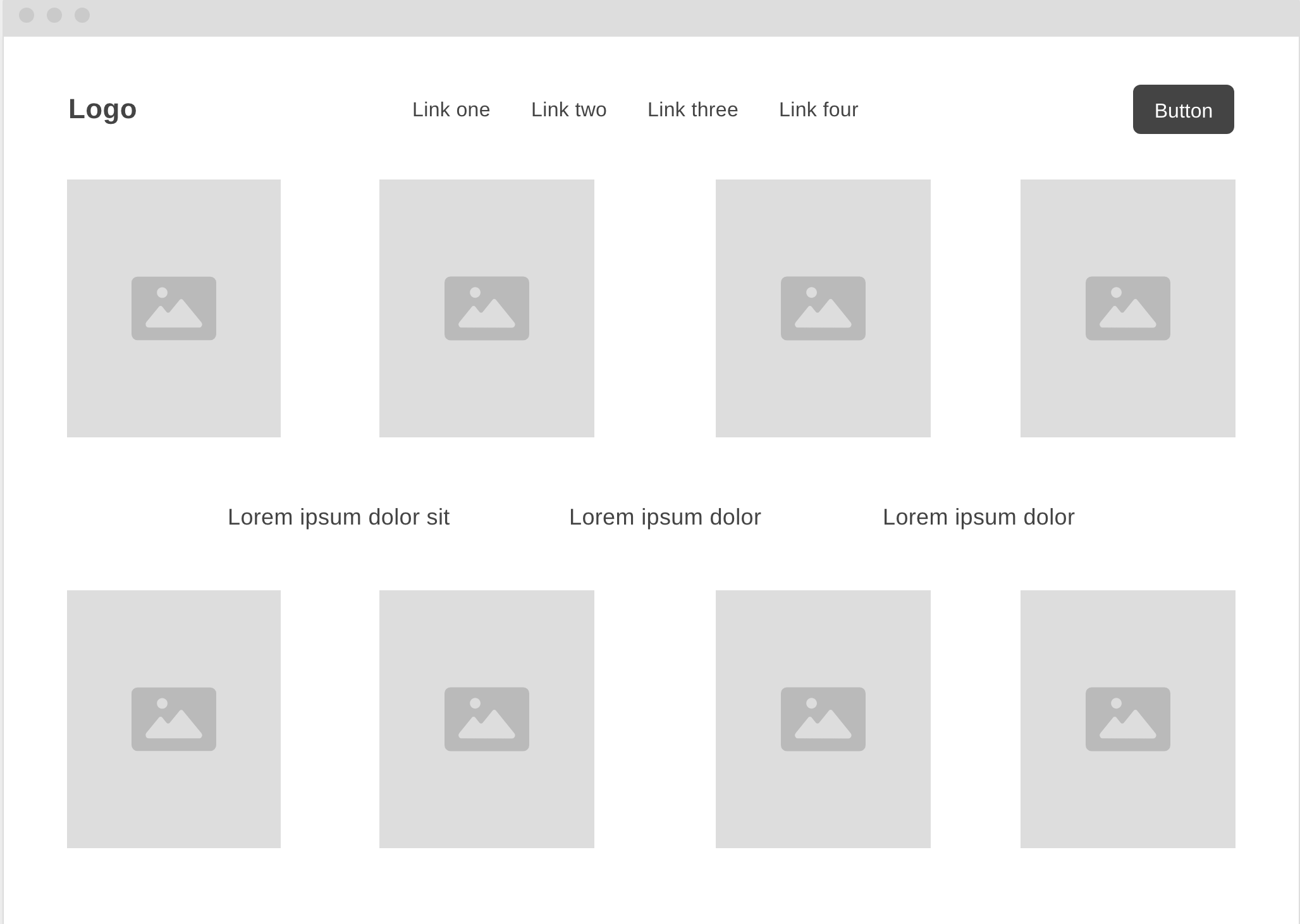Click the dark Button in header
Image resolution: width=1300 pixels, height=924 pixels.
[1183, 109]
